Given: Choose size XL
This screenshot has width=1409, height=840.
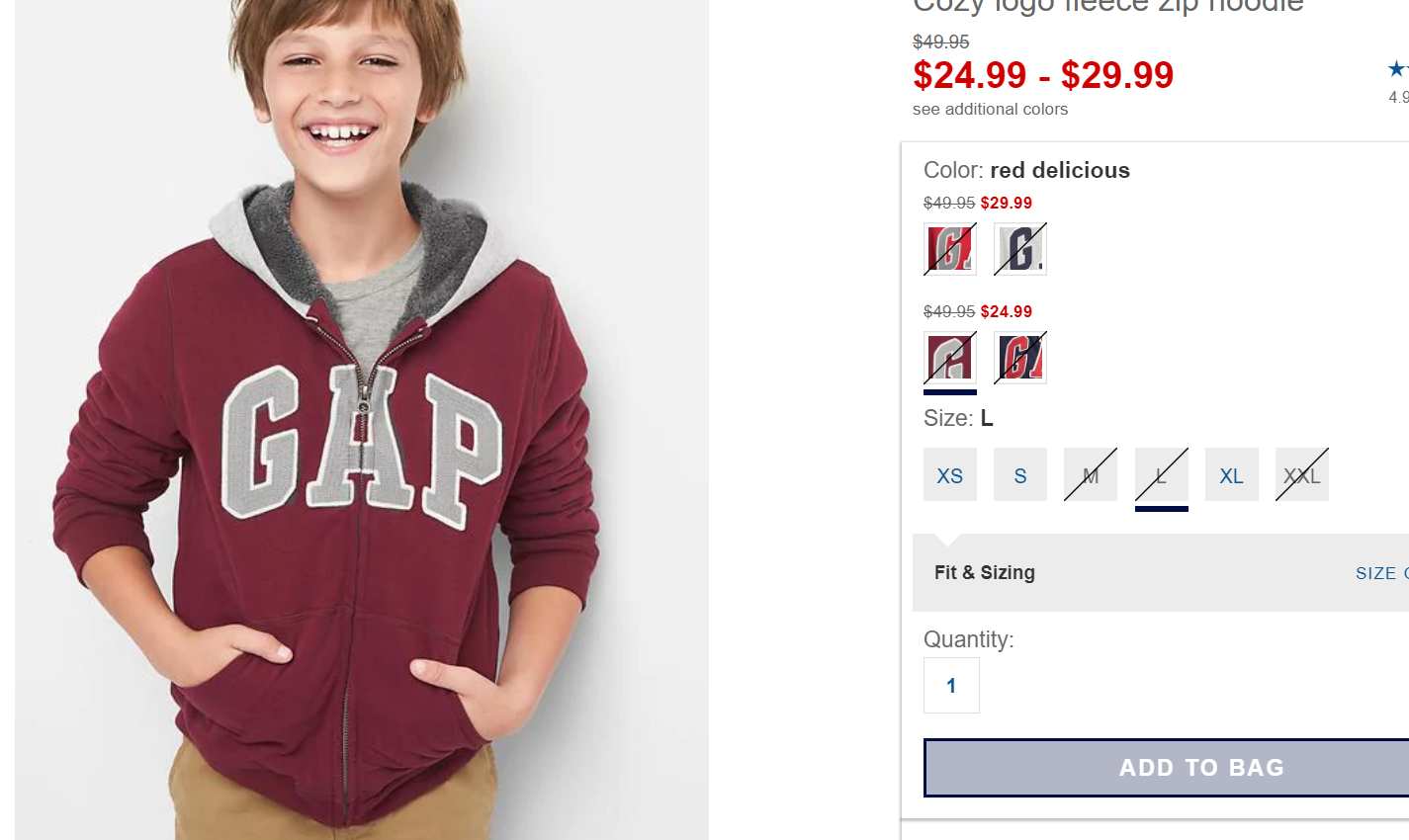Looking at the screenshot, I should click(1231, 475).
